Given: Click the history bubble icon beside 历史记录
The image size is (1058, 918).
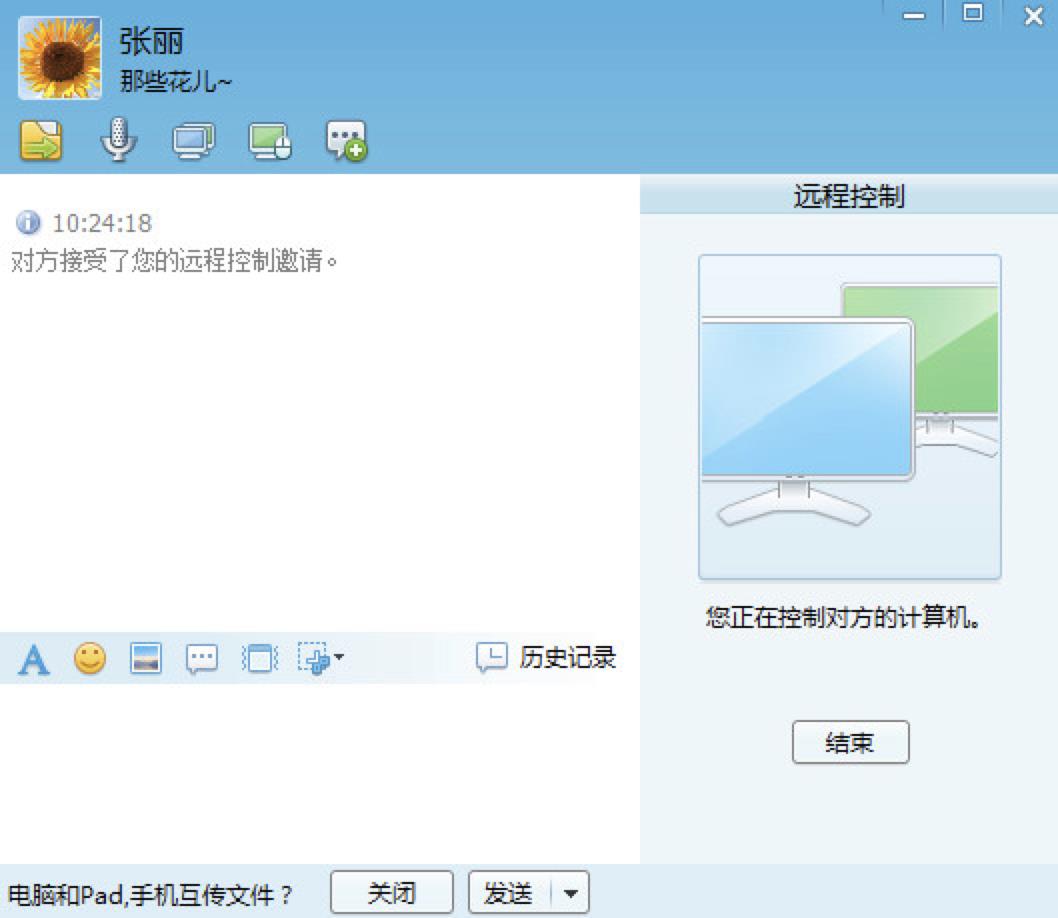Looking at the screenshot, I should coord(491,658).
